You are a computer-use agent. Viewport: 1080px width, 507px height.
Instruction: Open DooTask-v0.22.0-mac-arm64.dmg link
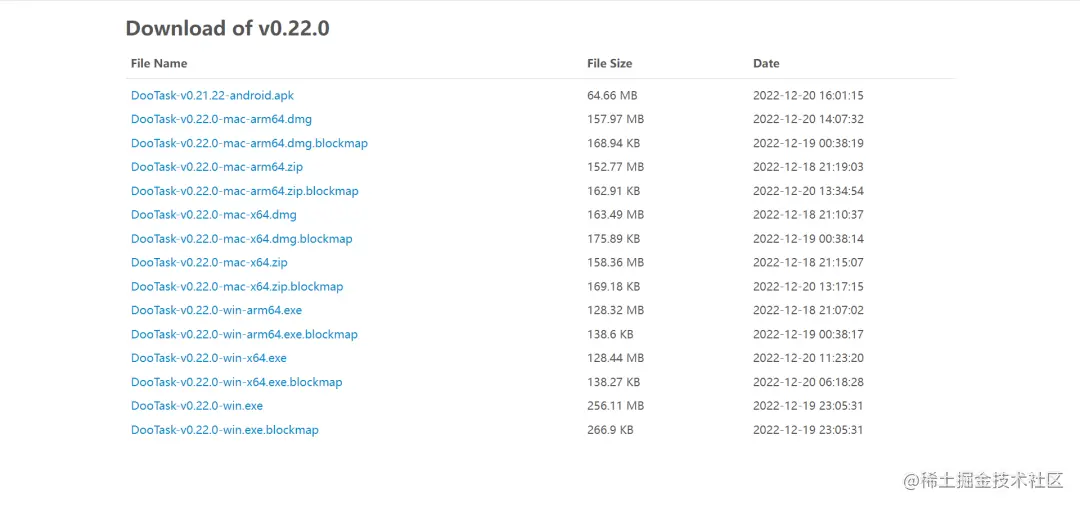click(x=221, y=119)
